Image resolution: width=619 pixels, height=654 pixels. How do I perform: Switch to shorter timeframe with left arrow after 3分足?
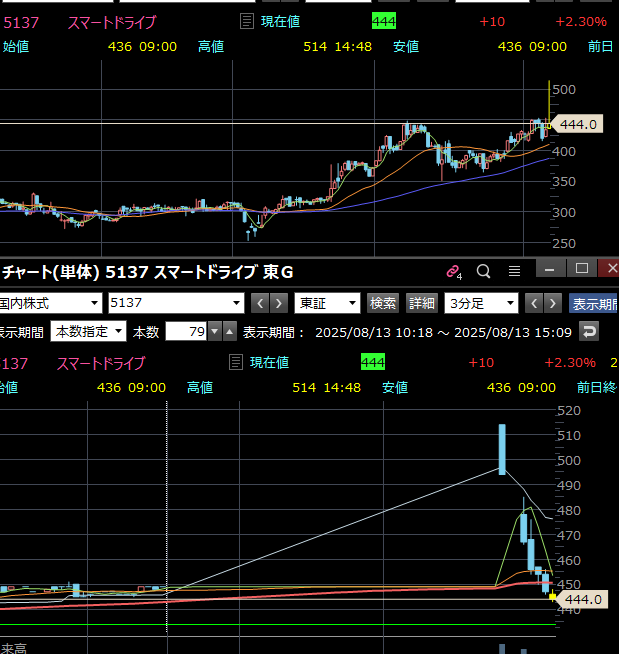[x=534, y=303]
